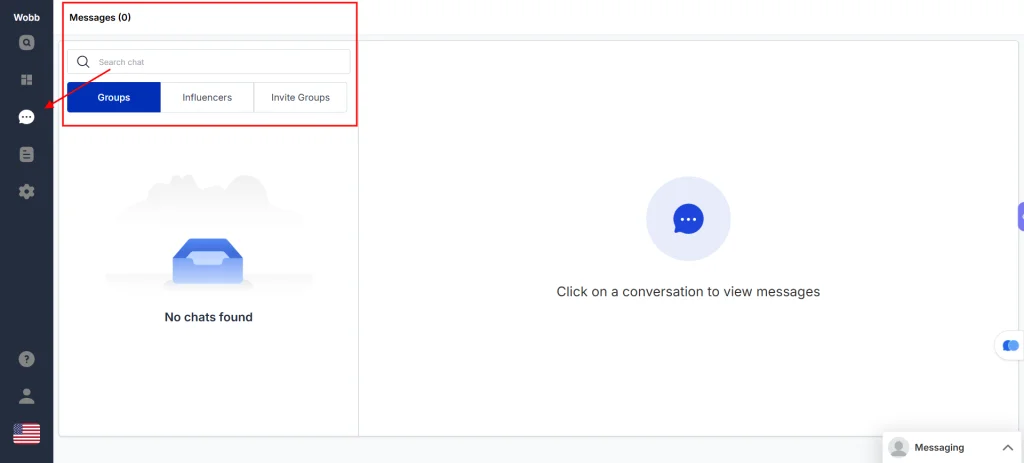
Task: Click the help question mark icon
Action: [x=26, y=359]
